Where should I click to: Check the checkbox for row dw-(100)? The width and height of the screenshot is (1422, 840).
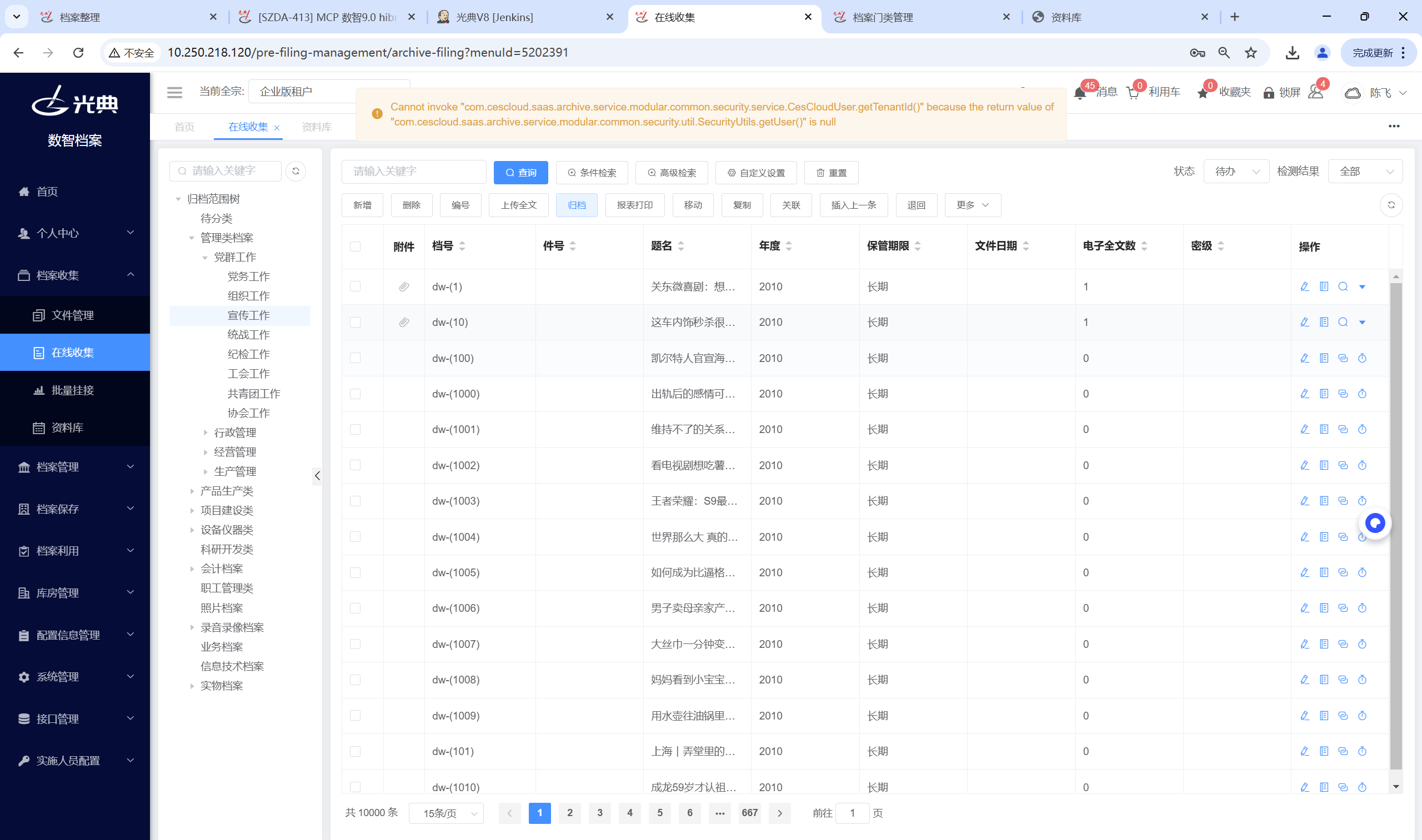point(355,358)
